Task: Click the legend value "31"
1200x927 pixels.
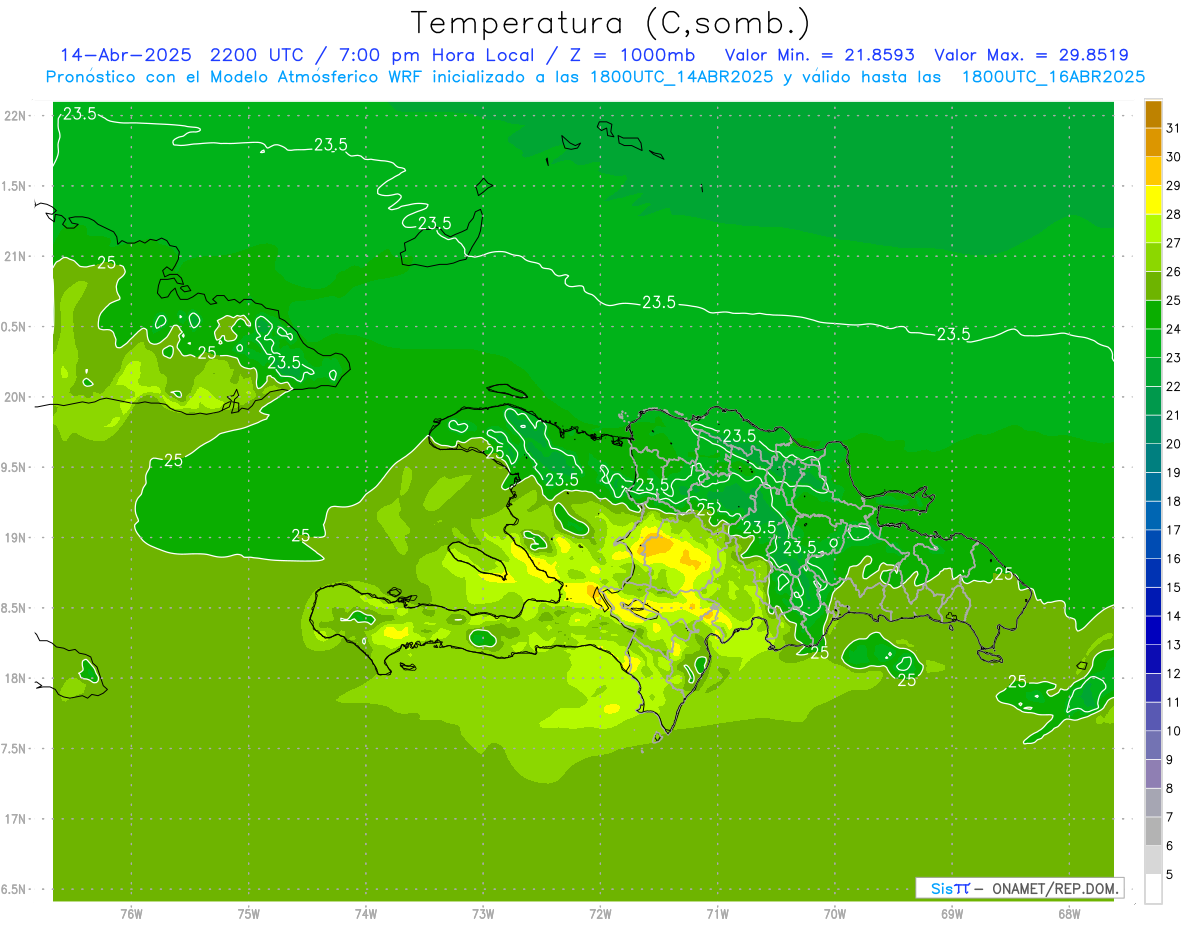Action: pyautogui.click(x=1173, y=128)
